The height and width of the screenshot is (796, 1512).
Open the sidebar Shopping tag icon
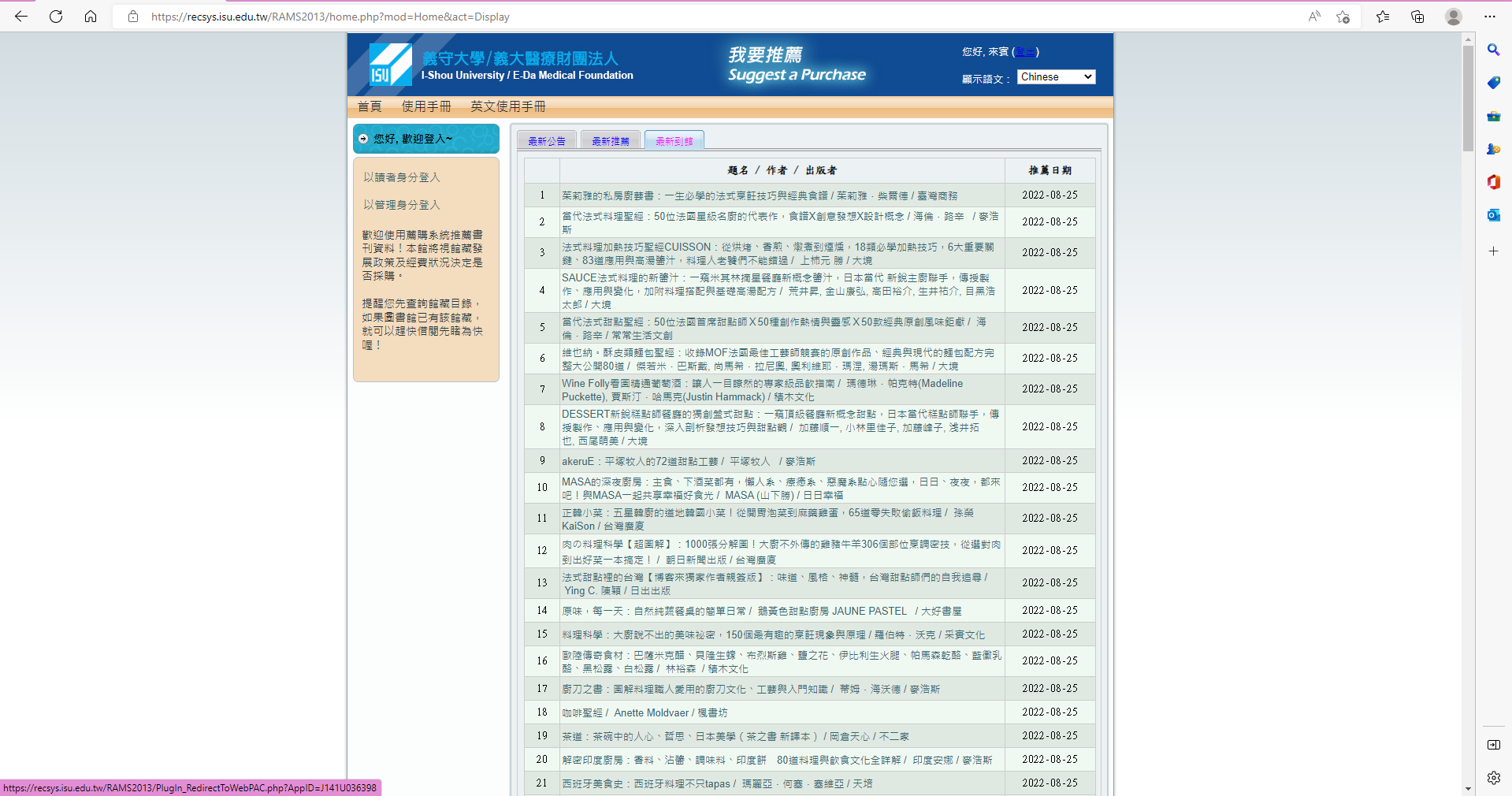[x=1493, y=83]
